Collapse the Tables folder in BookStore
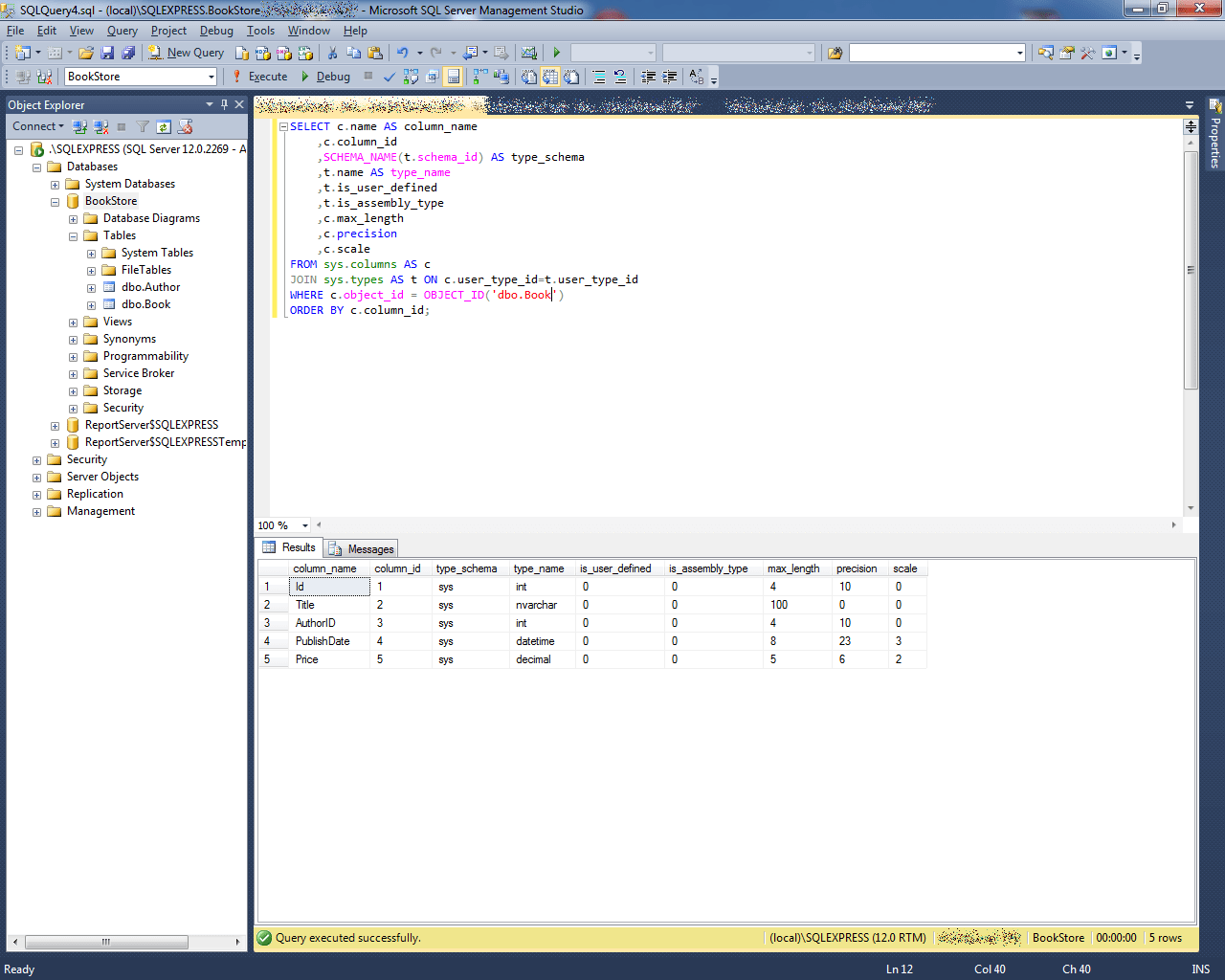The width and height of the screenshot is (1225, 980). click(x=73, y=235)
